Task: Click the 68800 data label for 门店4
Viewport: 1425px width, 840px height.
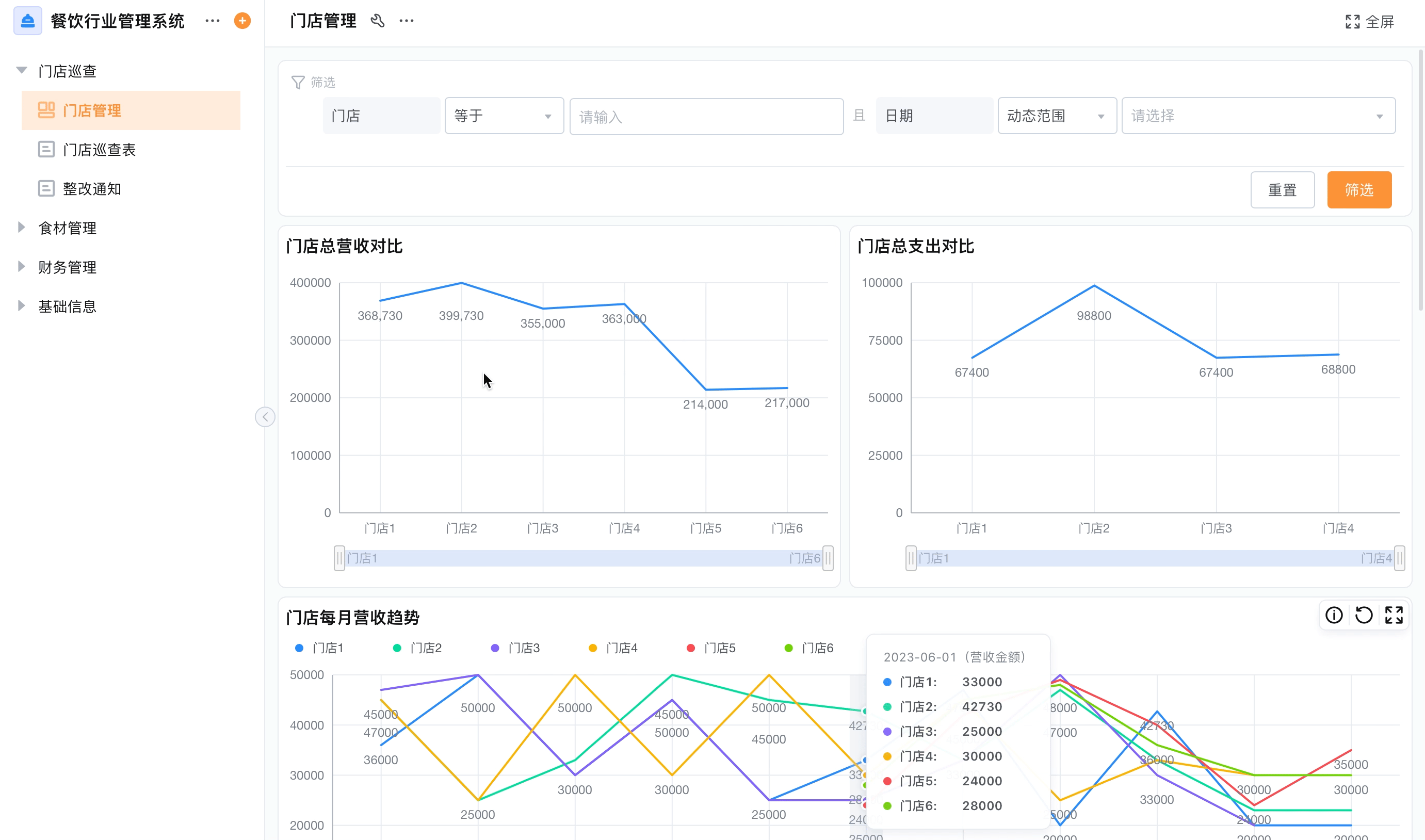Action: point(1338,369)
